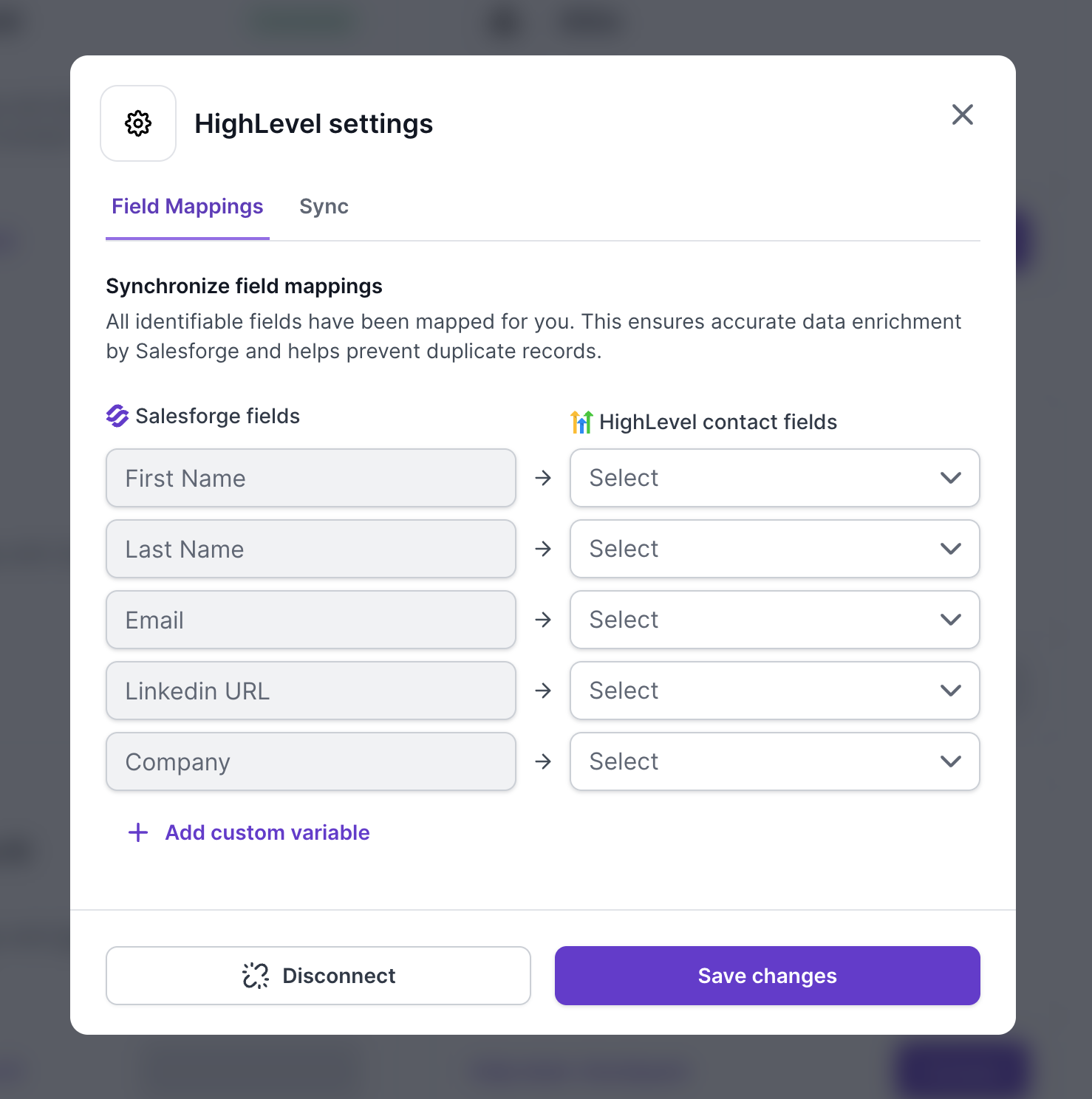
Task: Open the Linkedin URL mapping dropdown
Action: pos(774,691)
